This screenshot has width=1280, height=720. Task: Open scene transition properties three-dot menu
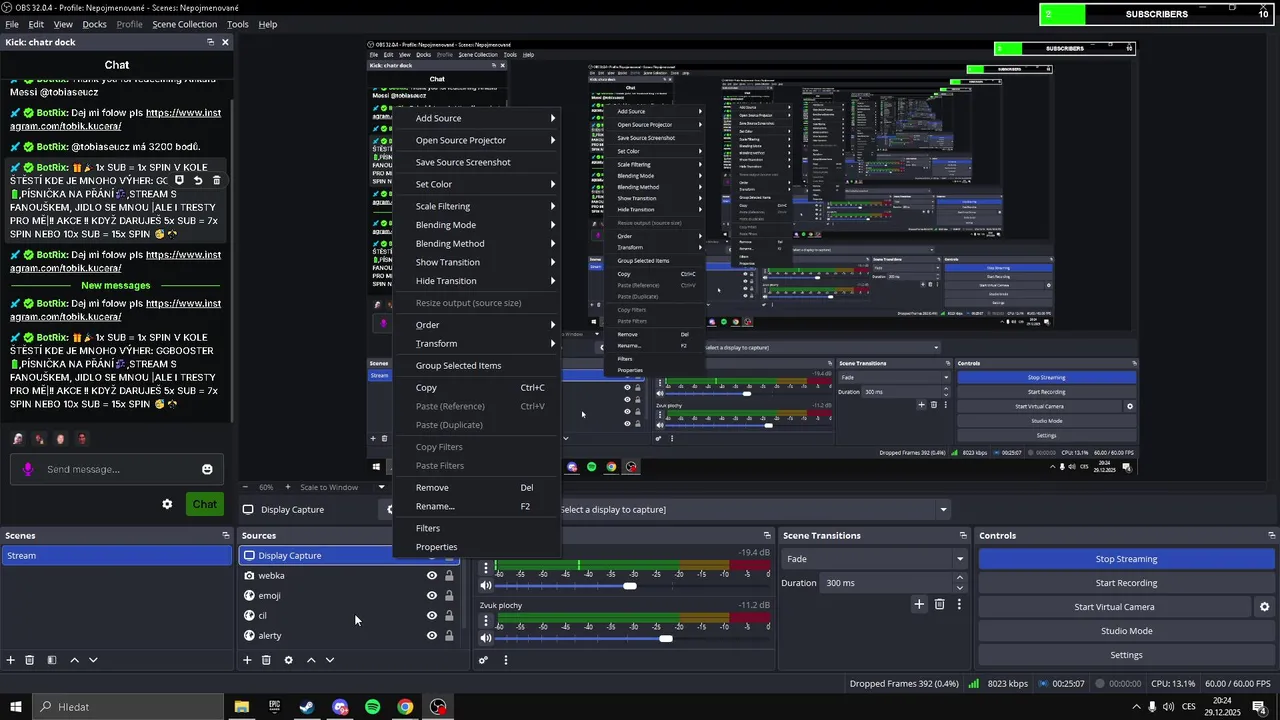[x=959, y=604]
